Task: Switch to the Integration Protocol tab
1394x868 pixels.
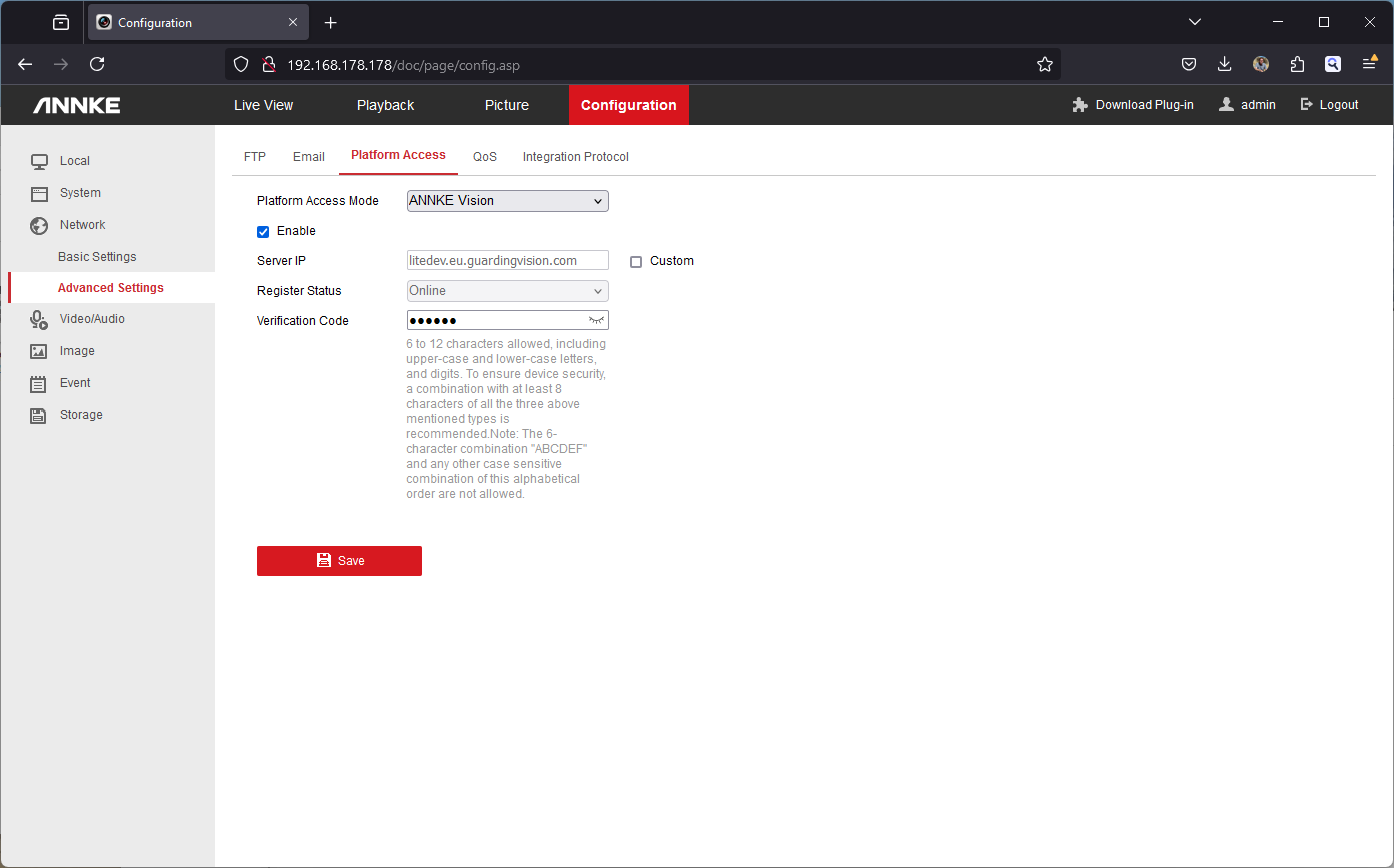Action: [575, 157]
